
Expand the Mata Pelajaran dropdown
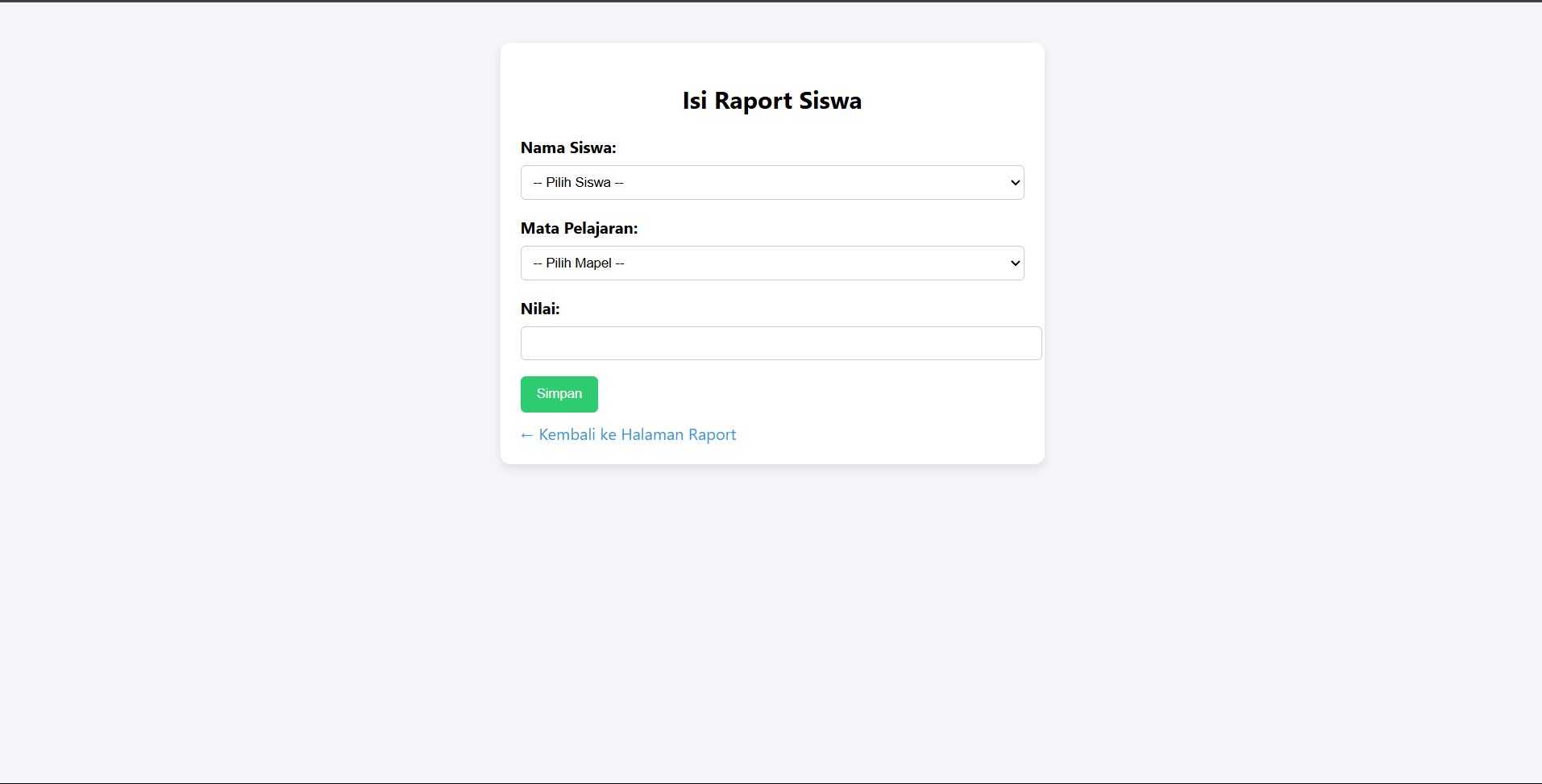click(771, 263)
